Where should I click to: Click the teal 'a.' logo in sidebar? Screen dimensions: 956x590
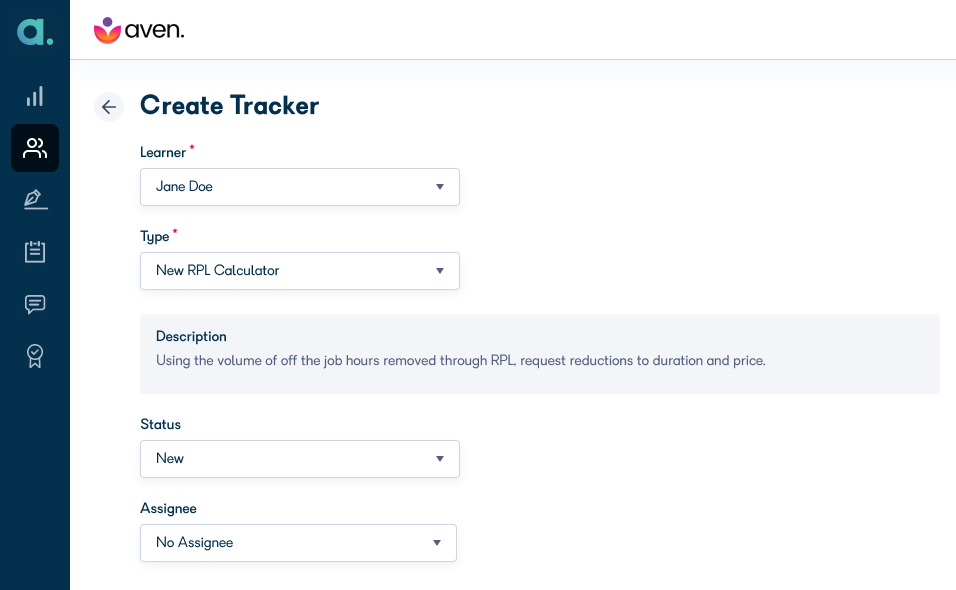pyautogui.click(x=35, y=32)
